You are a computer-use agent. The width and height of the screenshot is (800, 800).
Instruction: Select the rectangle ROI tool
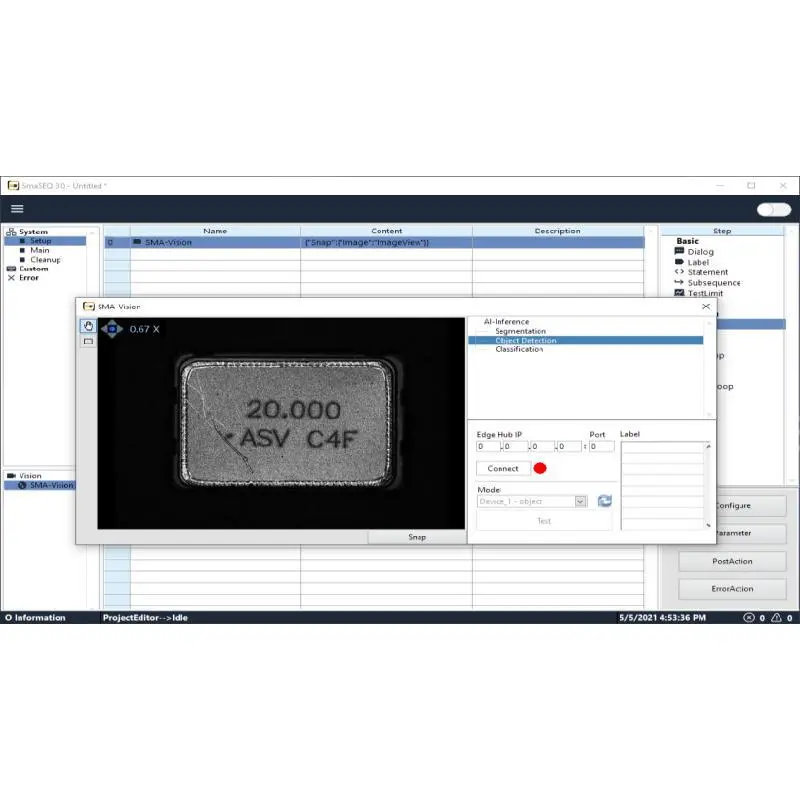[88, 341]
